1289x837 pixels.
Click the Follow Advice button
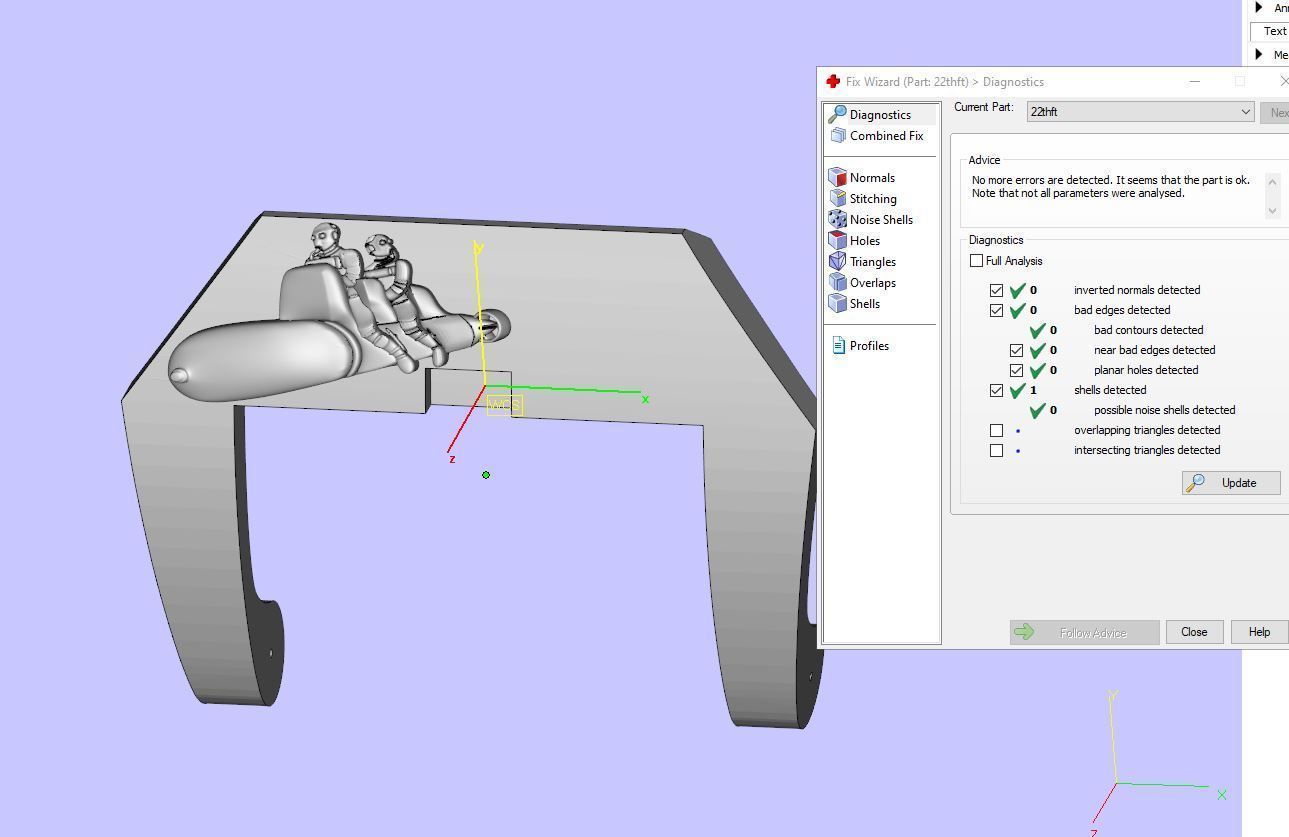(x=1084, y=632)
